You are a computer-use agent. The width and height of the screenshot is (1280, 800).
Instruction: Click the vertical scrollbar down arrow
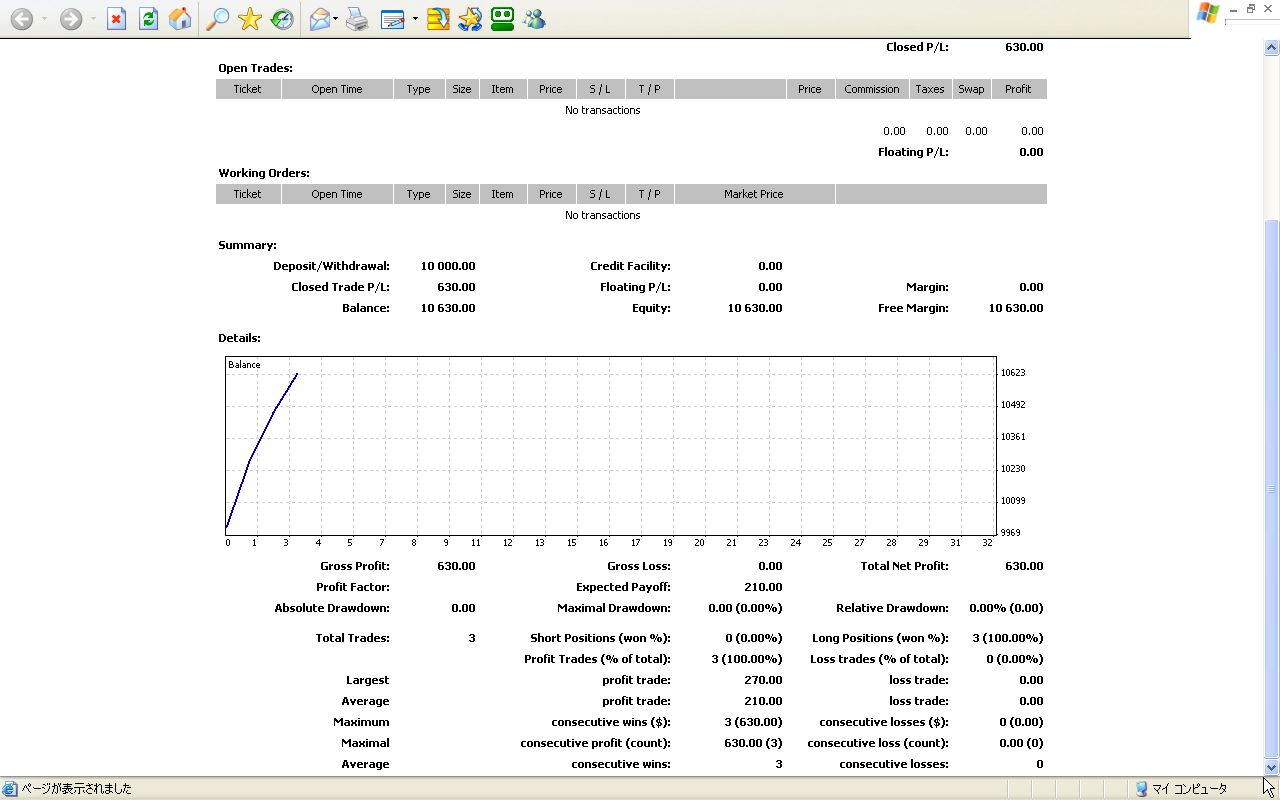(x=1271, y=768)
